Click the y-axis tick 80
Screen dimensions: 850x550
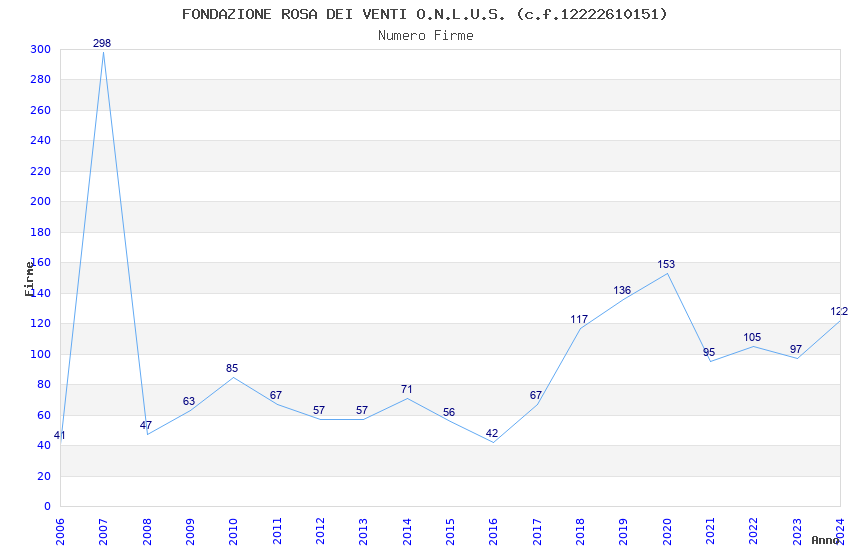[x=44, y=385]
